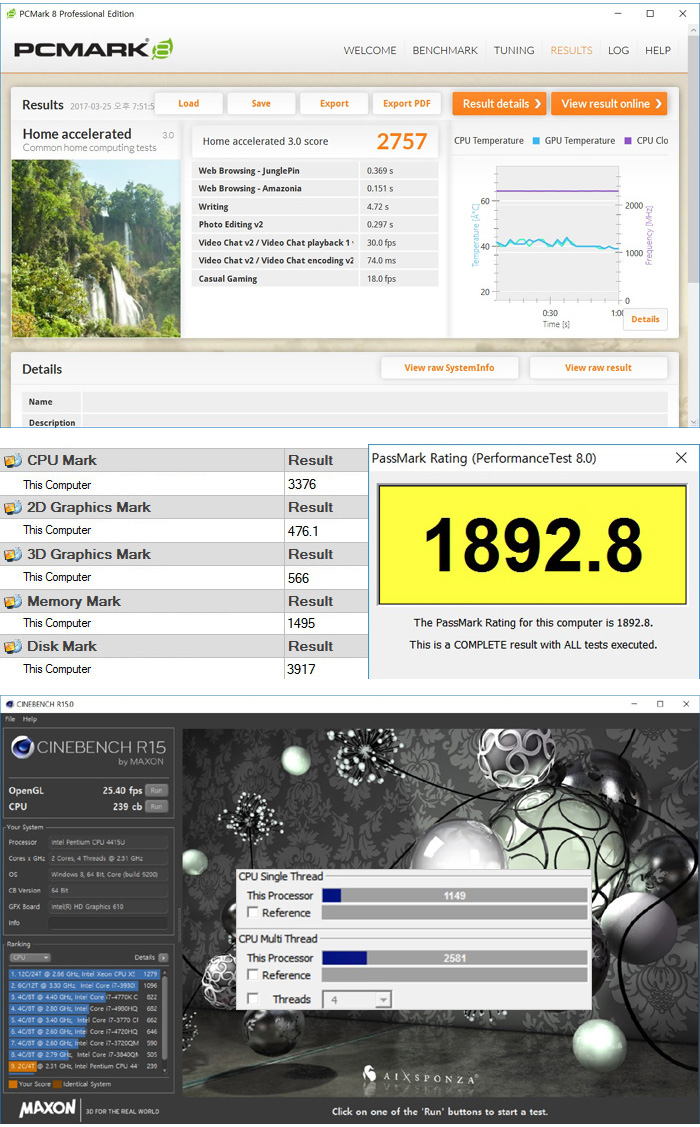Click the Memory Mark header icon
The height and width of the screenshot is (1127, 700).
13,602
